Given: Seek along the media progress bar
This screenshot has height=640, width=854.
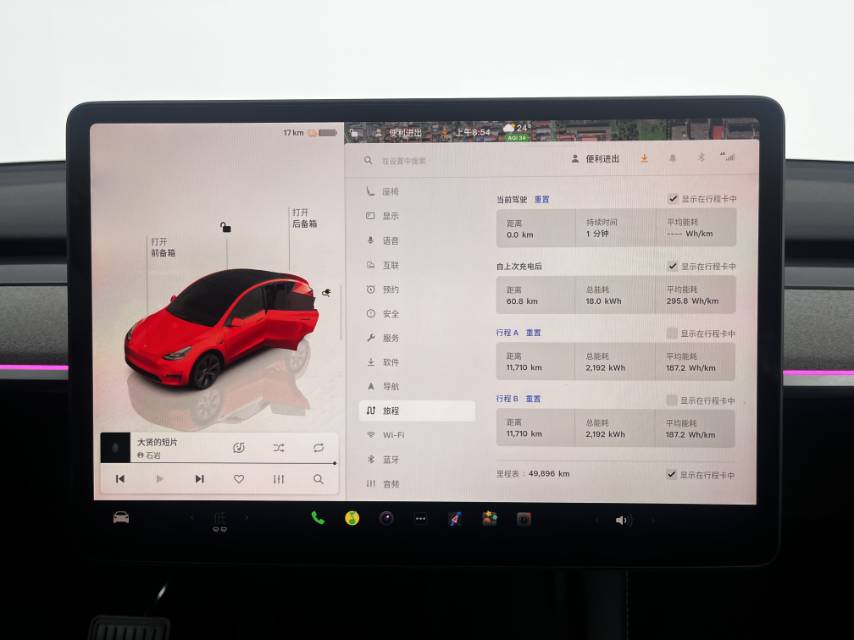Looking at the screenshot, I should (218, 463).
